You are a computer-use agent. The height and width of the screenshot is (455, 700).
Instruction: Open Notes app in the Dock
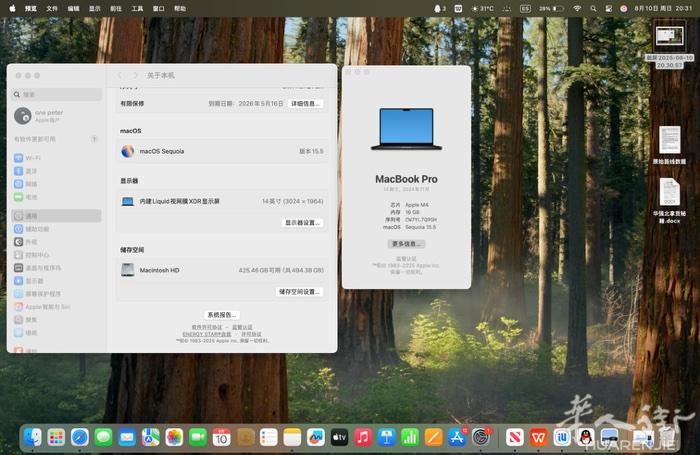292,437
